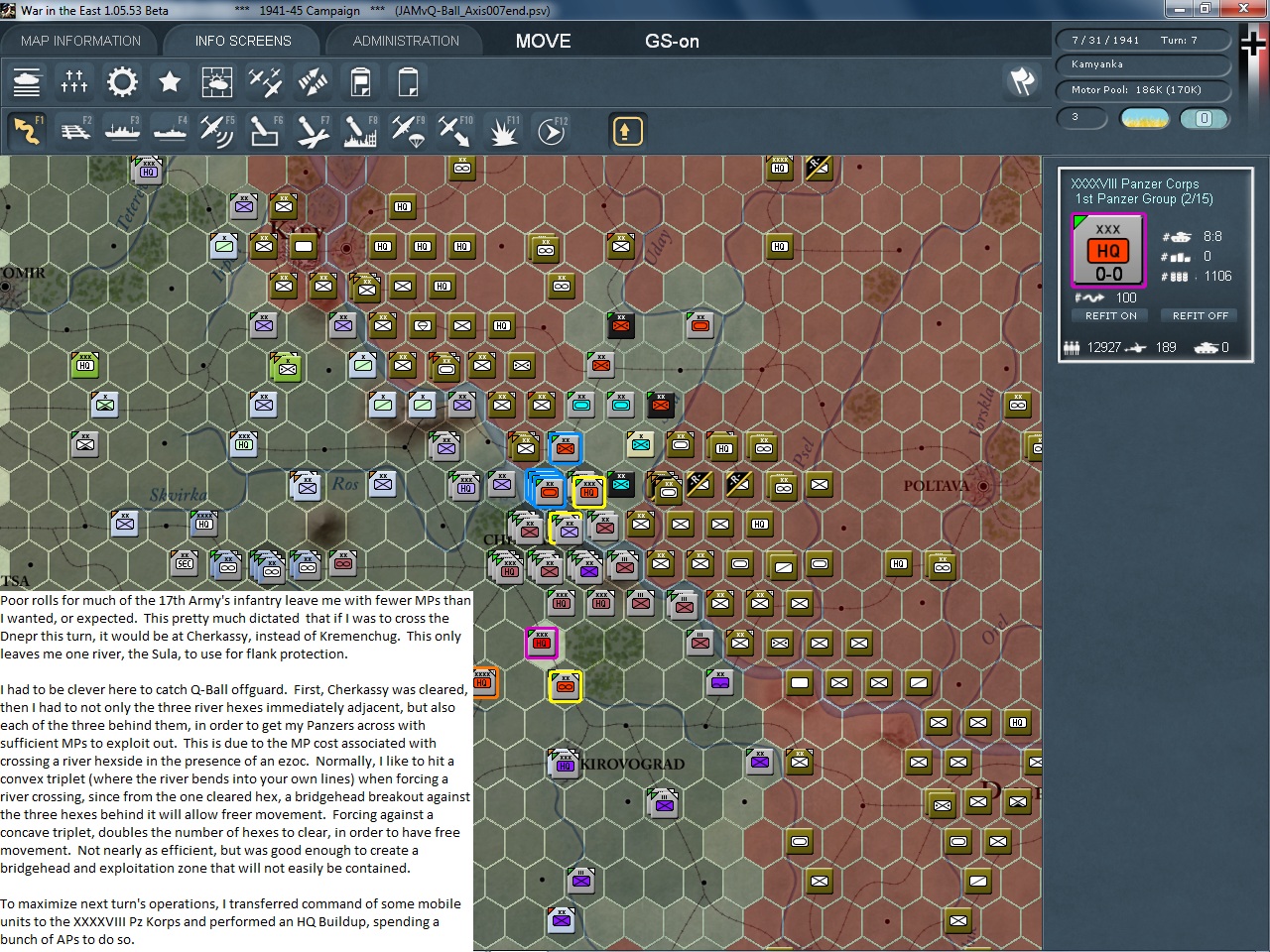Select the F2 Rail movement mode
Viewport: 1270px width, 952px height.
point(74,131)
